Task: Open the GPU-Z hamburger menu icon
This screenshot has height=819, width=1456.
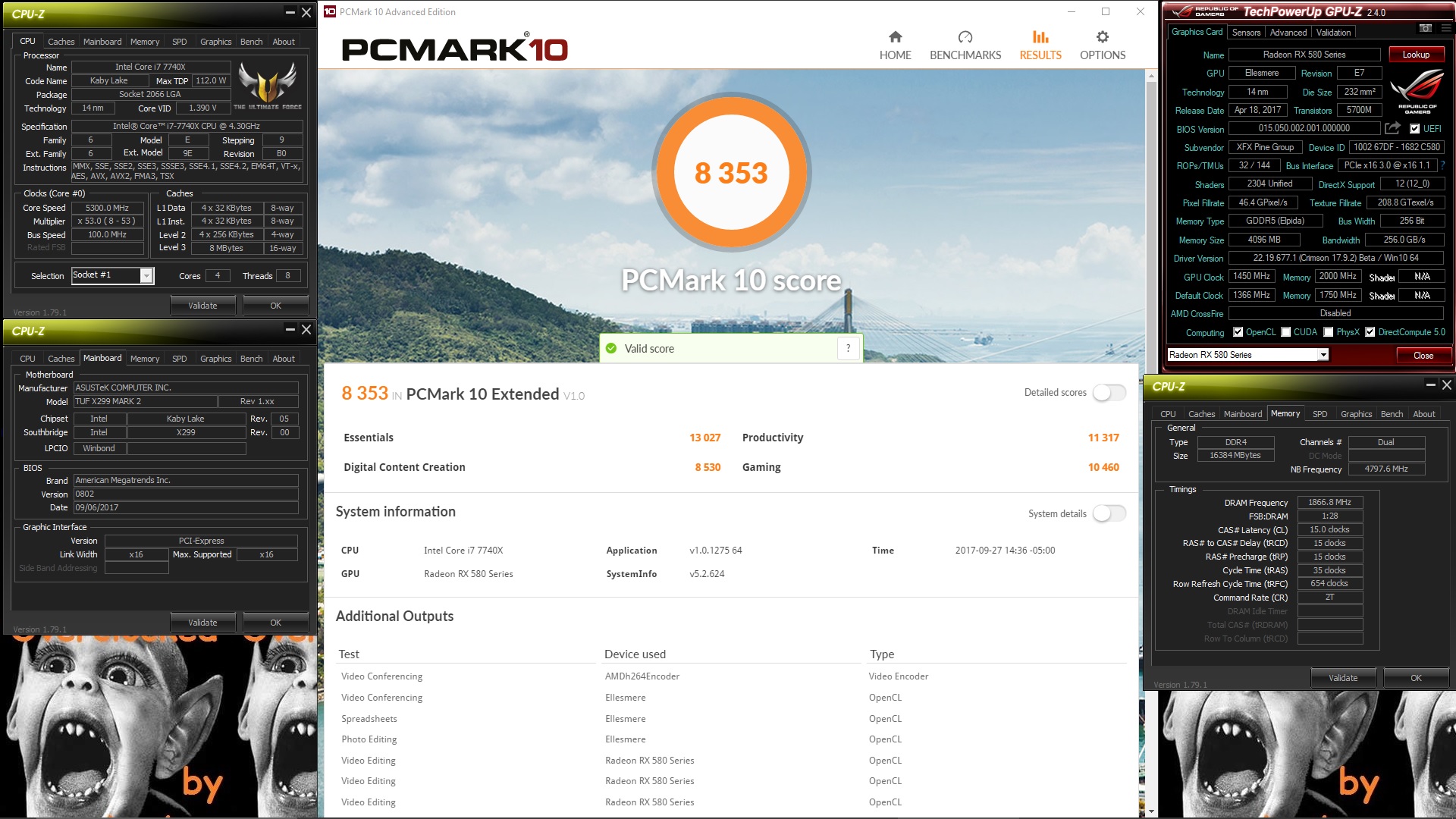Action: point(1445,29)
